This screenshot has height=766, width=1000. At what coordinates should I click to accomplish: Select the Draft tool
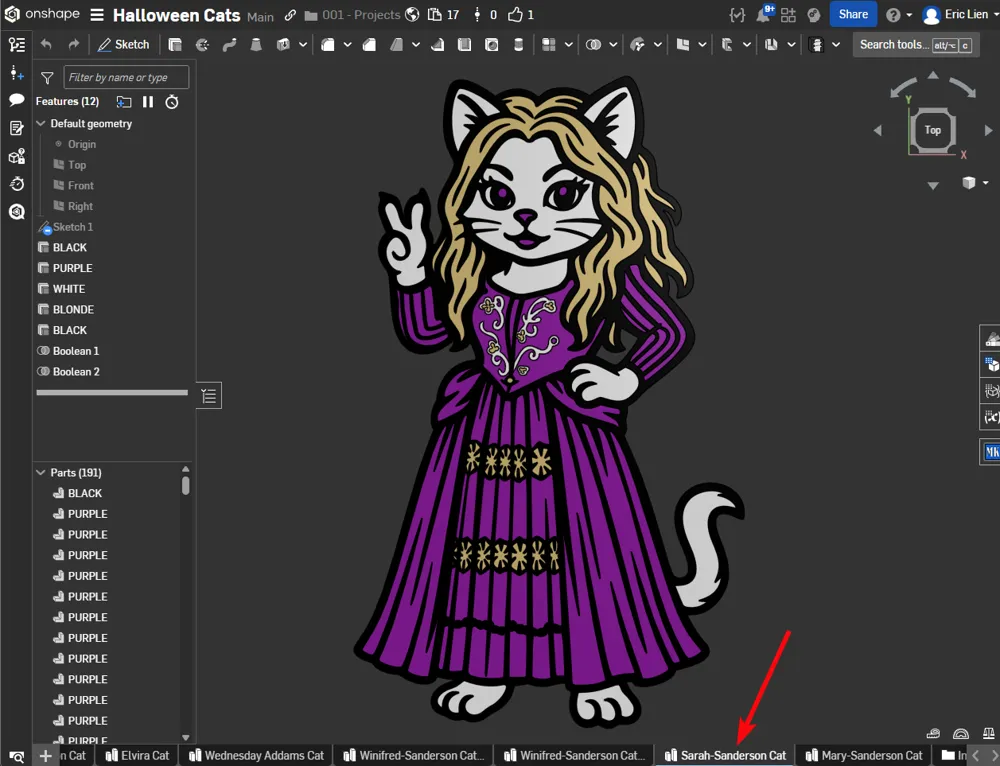point(397,45)
